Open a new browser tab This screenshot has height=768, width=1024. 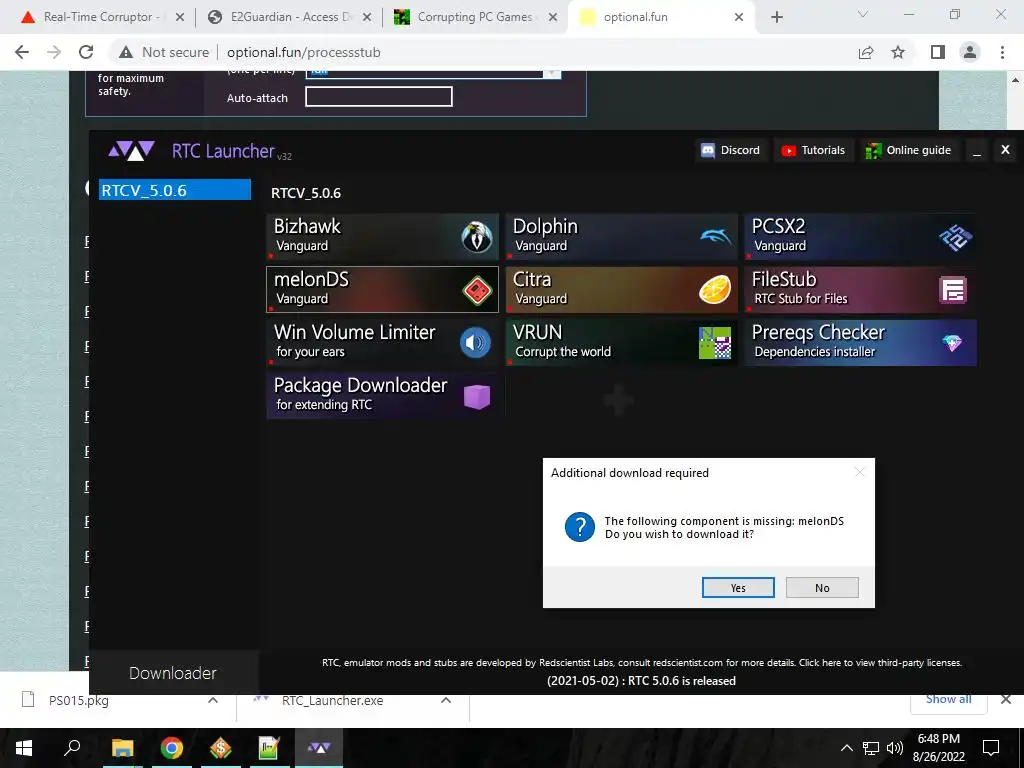tap(776, 17)
